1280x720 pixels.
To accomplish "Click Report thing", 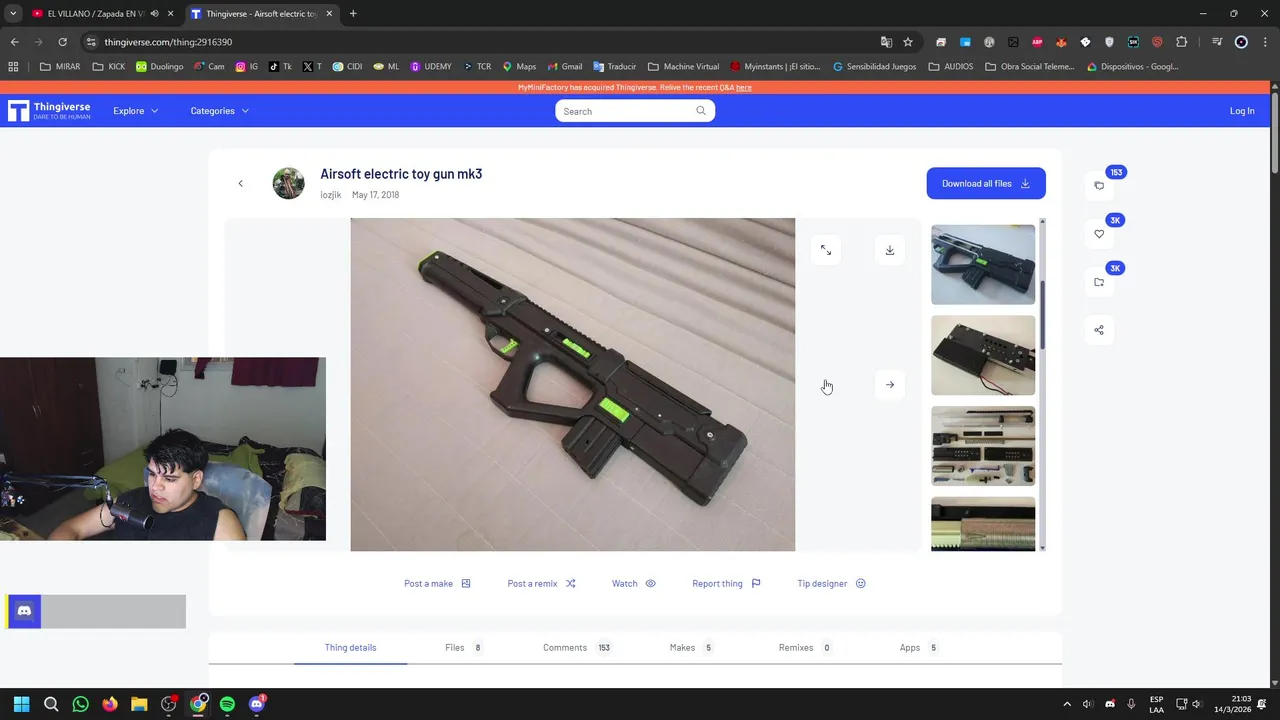I will [726, 584].
